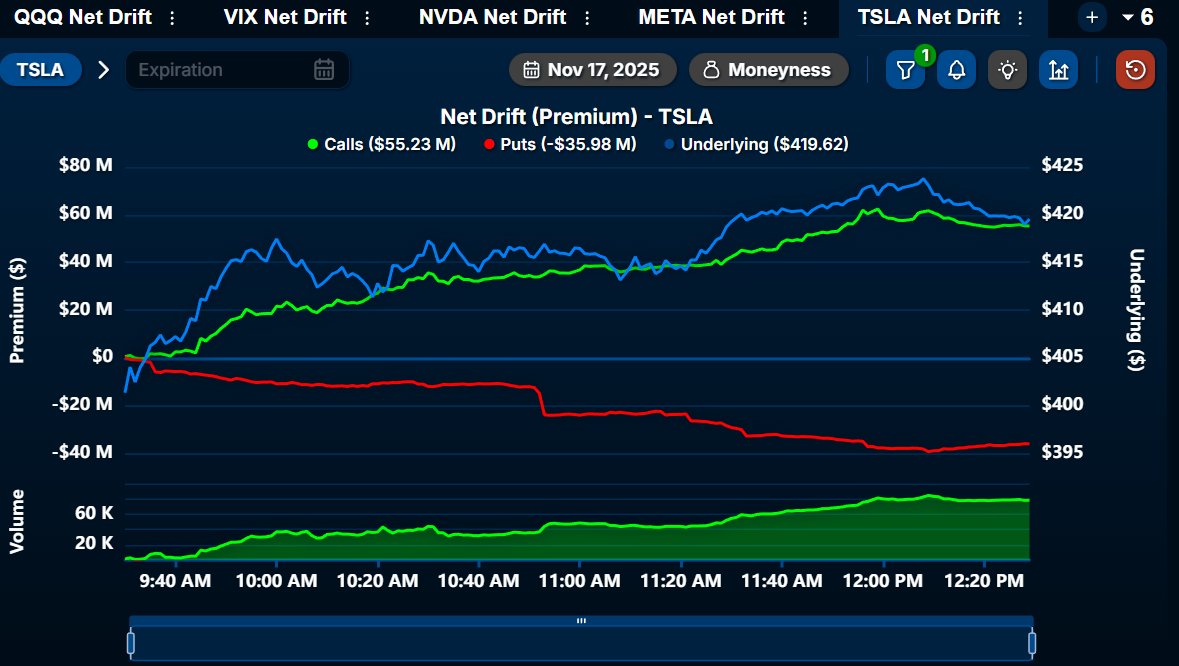Click the chart title Net Drift (Premium) - TSLA
The height and width of the screenshot is (666, 1179).
coord(576,117)
